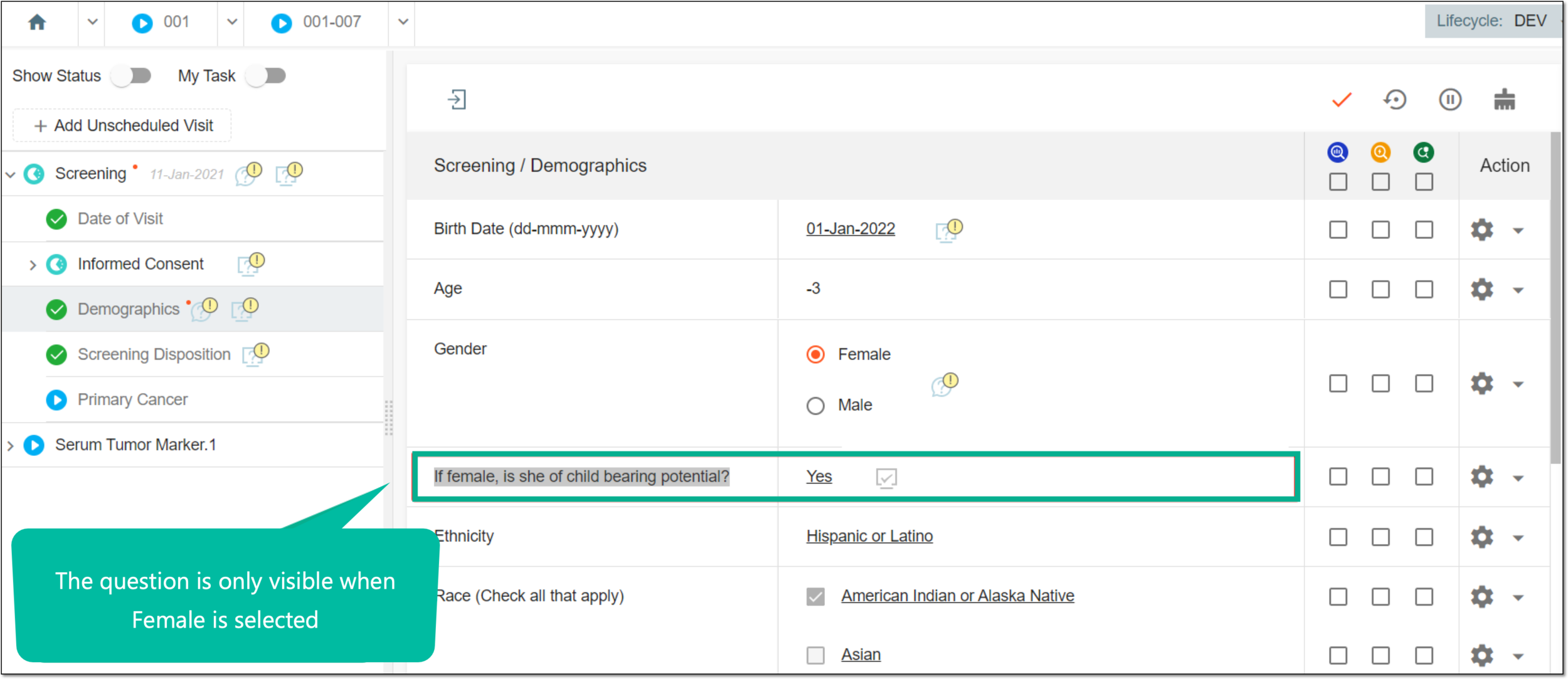
Task: Open dropdown arrow next to 001
Action: pos(231,23)
